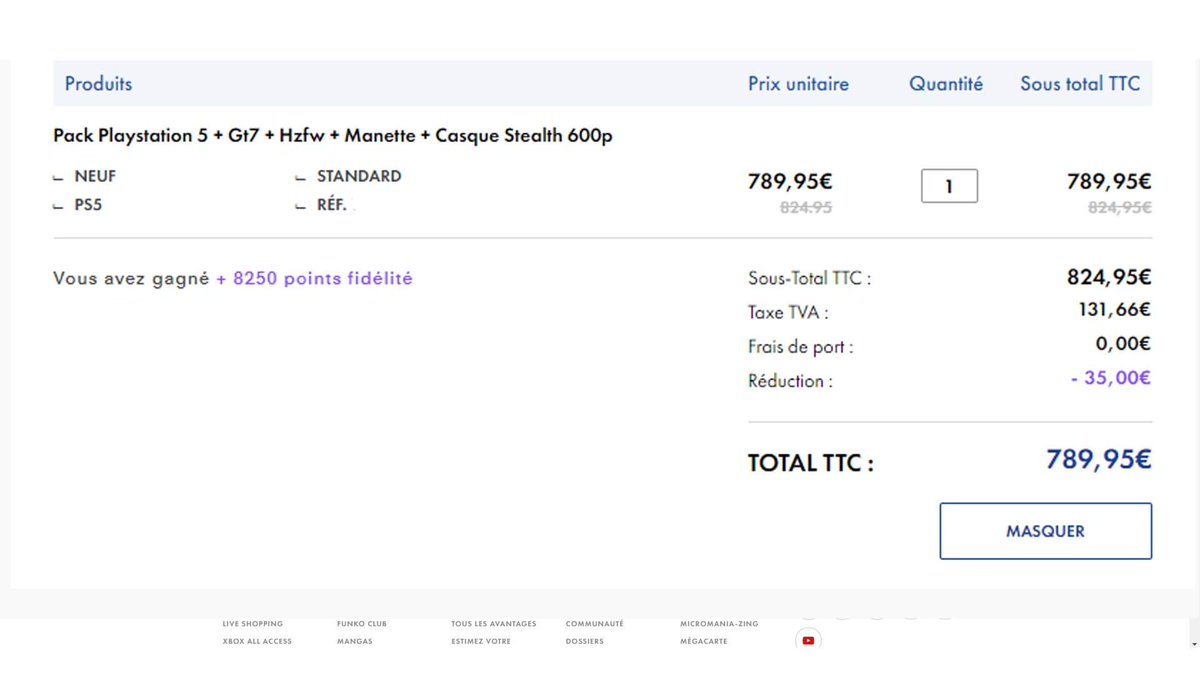
Task: Click the Sous total TTC column header
Action: 1080,84
